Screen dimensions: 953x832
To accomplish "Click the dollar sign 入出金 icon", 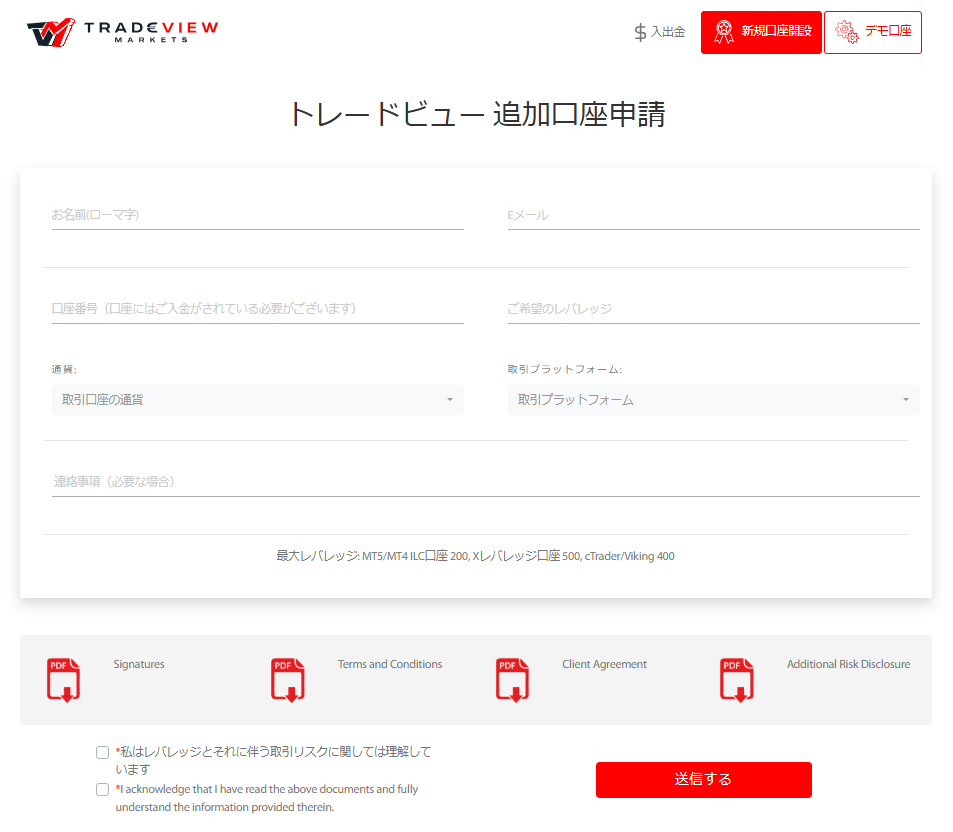I will click(640, 32).
